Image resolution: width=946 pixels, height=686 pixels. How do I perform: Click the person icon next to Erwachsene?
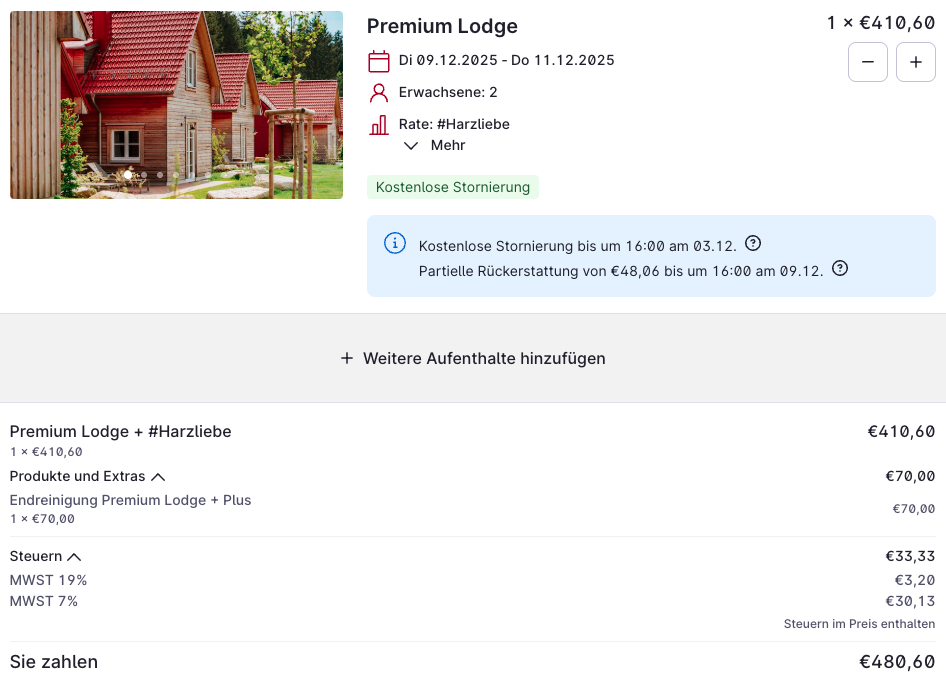click(x=379, y=93)
